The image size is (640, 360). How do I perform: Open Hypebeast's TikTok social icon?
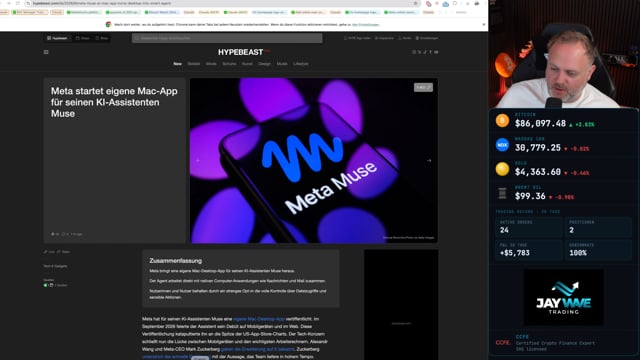(425, 52)
